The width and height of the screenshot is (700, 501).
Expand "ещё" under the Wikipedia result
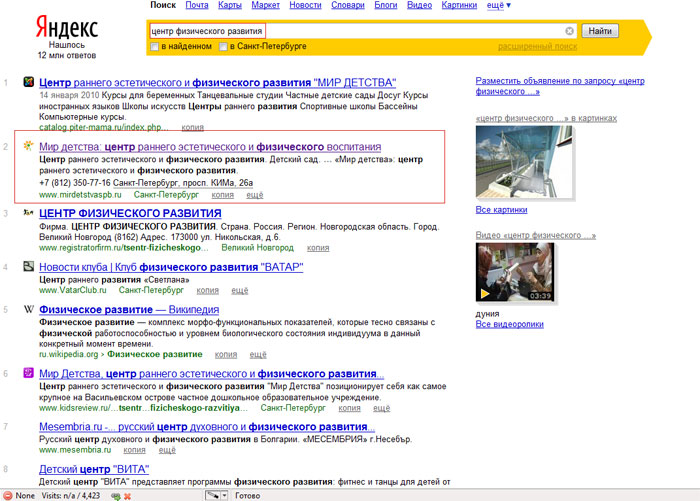(257, 353)
